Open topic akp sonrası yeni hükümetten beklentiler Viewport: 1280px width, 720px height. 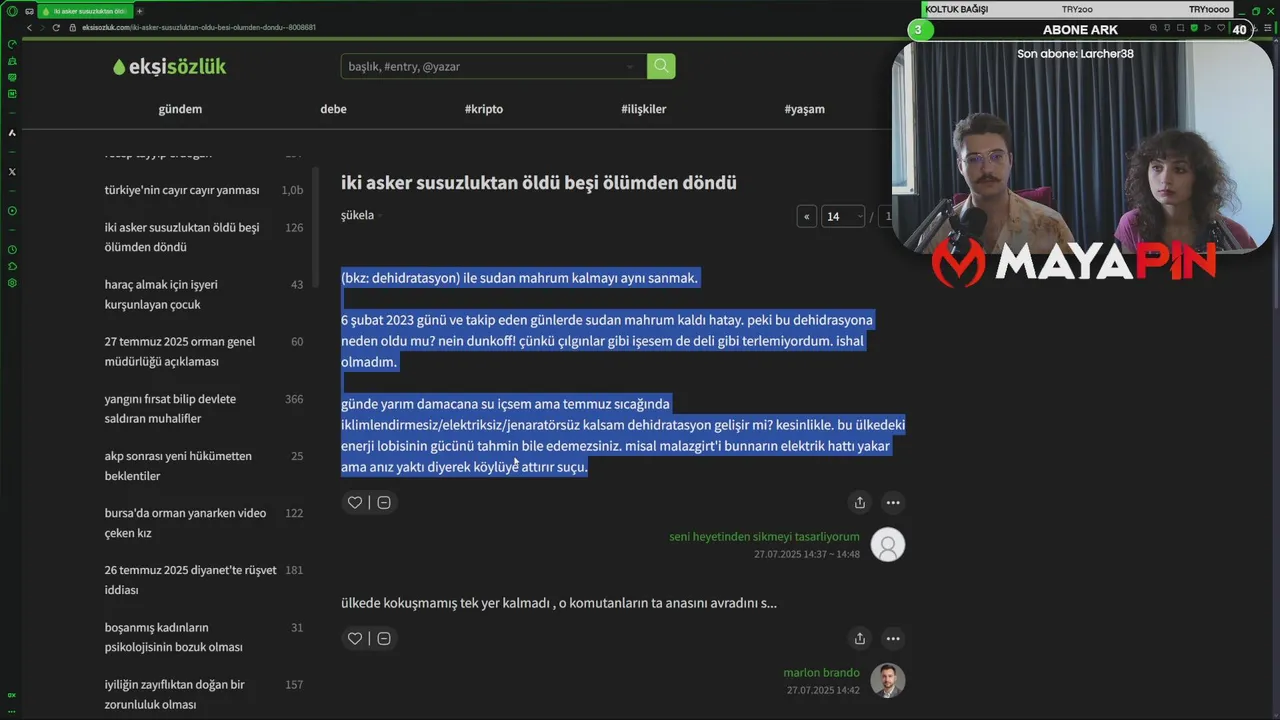[178, 465]
